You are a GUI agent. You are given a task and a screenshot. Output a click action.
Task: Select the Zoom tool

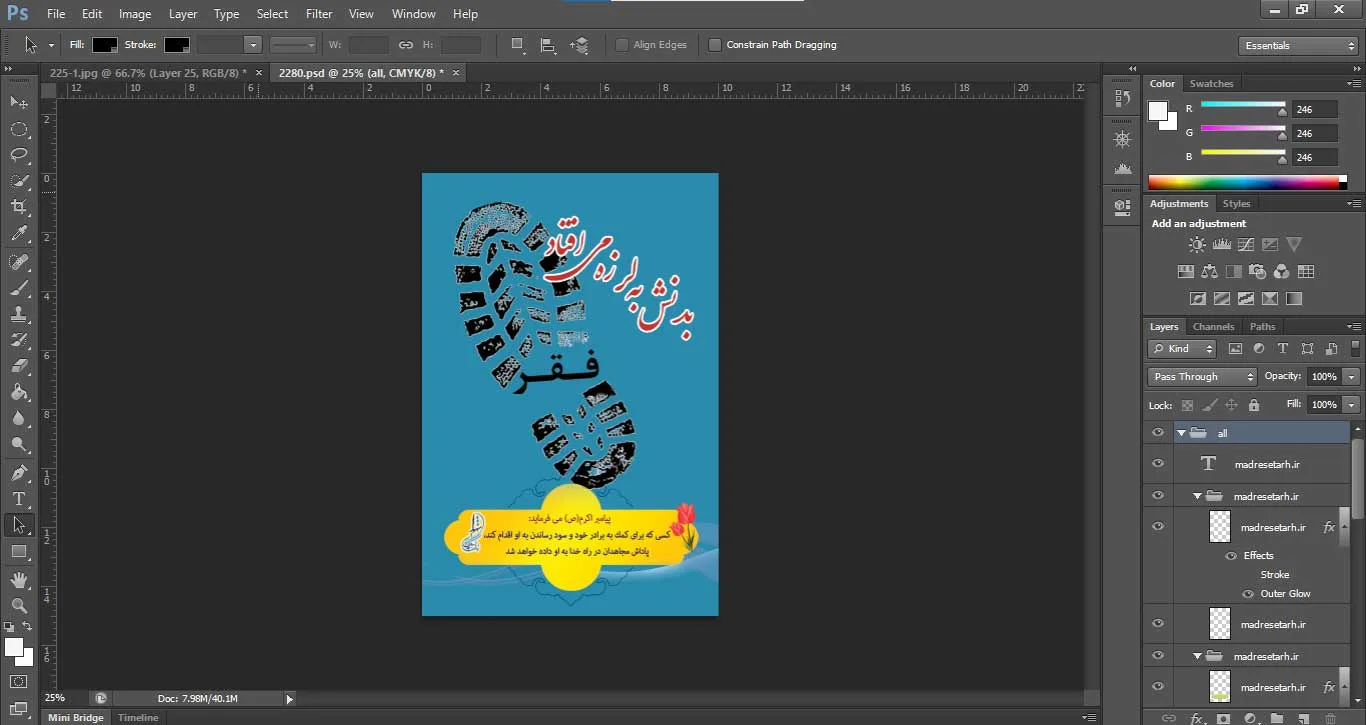19,605
